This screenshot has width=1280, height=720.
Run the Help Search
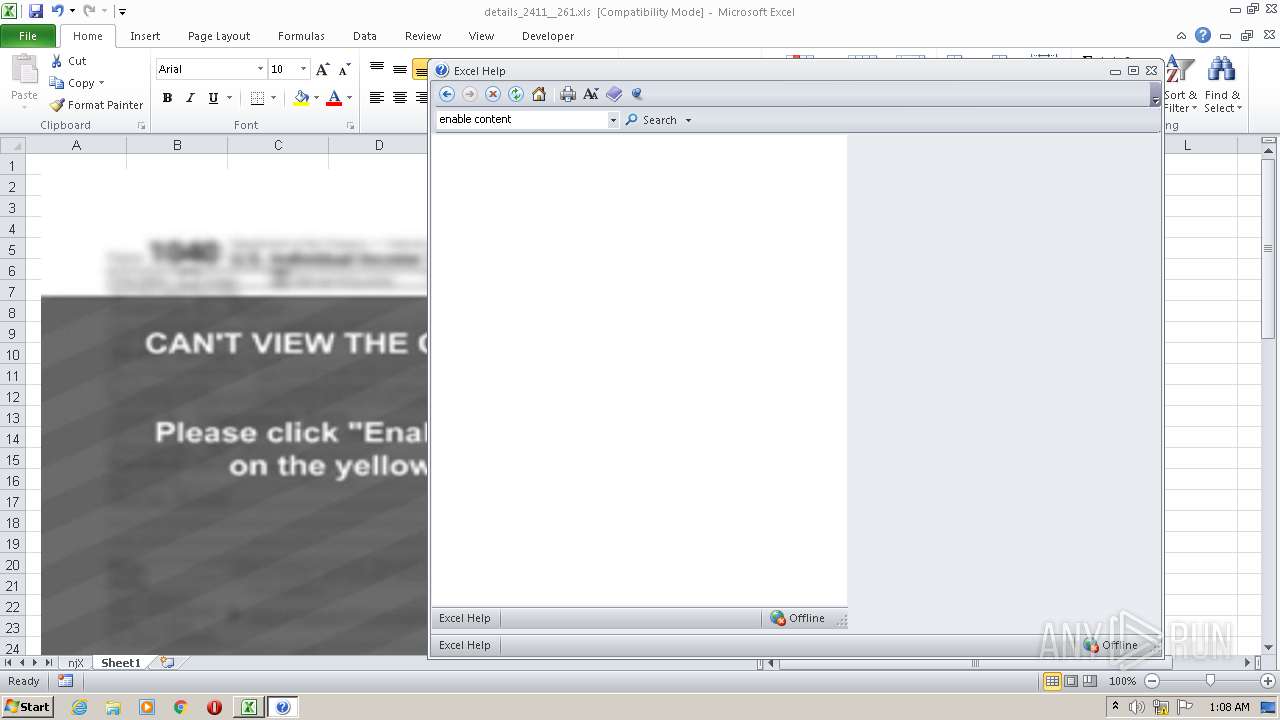[651, 120]
